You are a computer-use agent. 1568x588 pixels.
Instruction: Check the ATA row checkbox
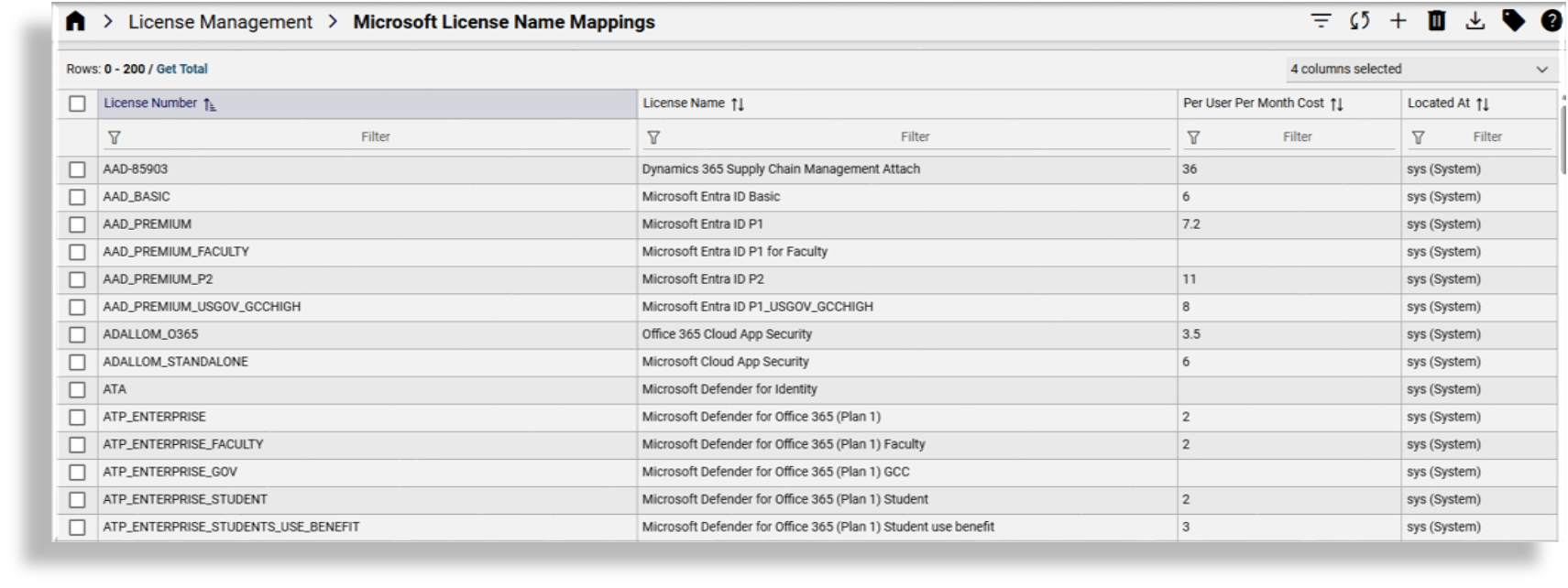tap(78, 389)
